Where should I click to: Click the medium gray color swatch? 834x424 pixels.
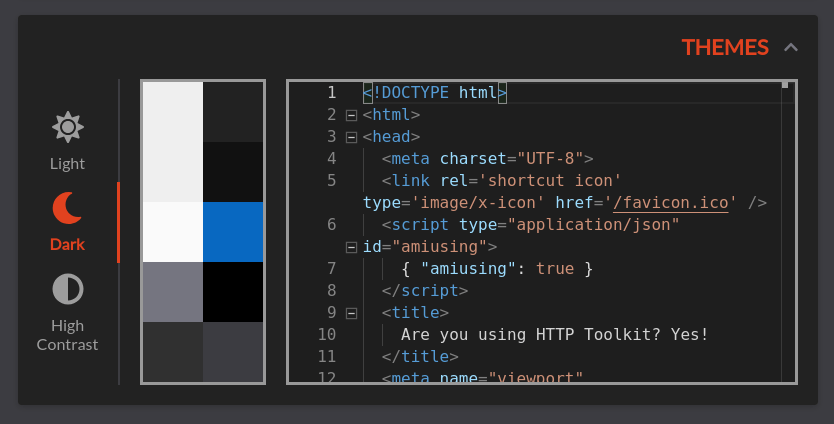[173, 292]
